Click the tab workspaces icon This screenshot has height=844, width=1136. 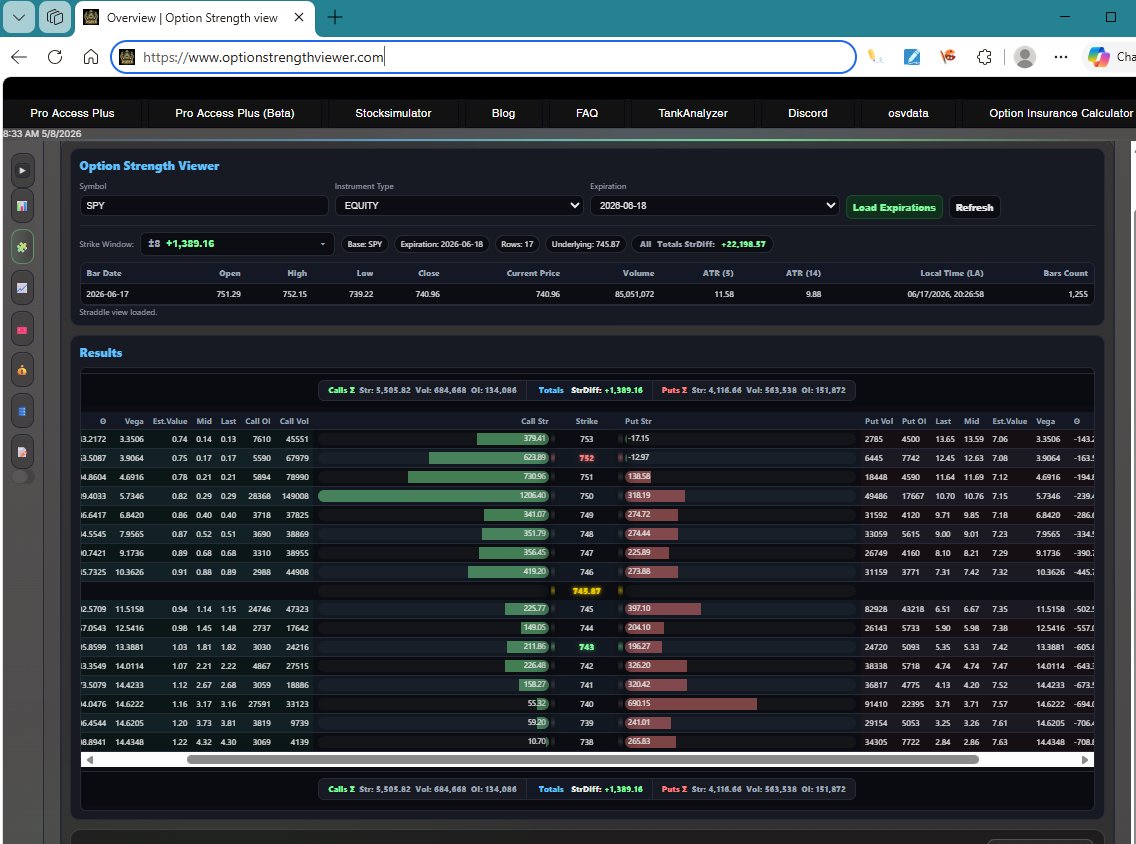click(55, 17)
